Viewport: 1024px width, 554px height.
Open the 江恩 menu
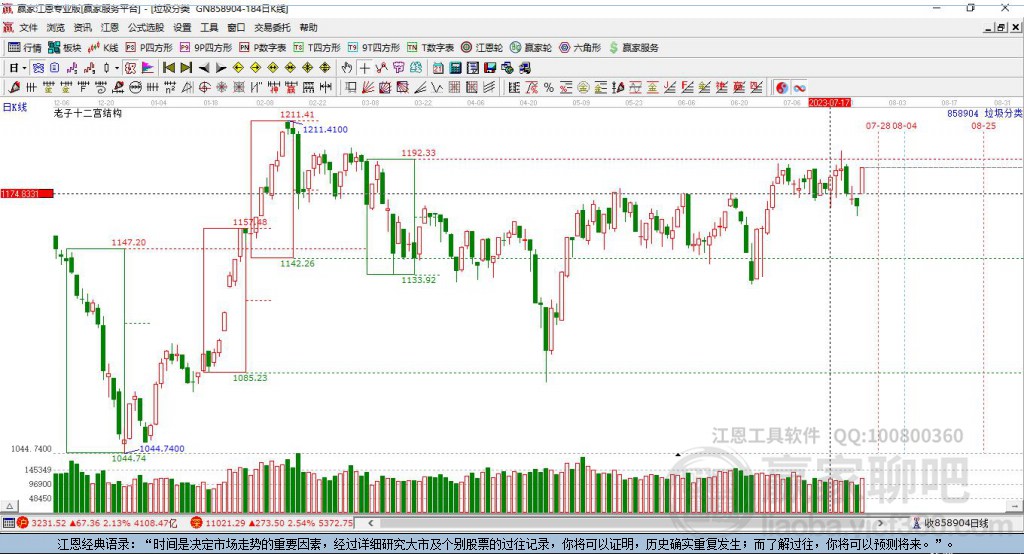pos(110,27)
